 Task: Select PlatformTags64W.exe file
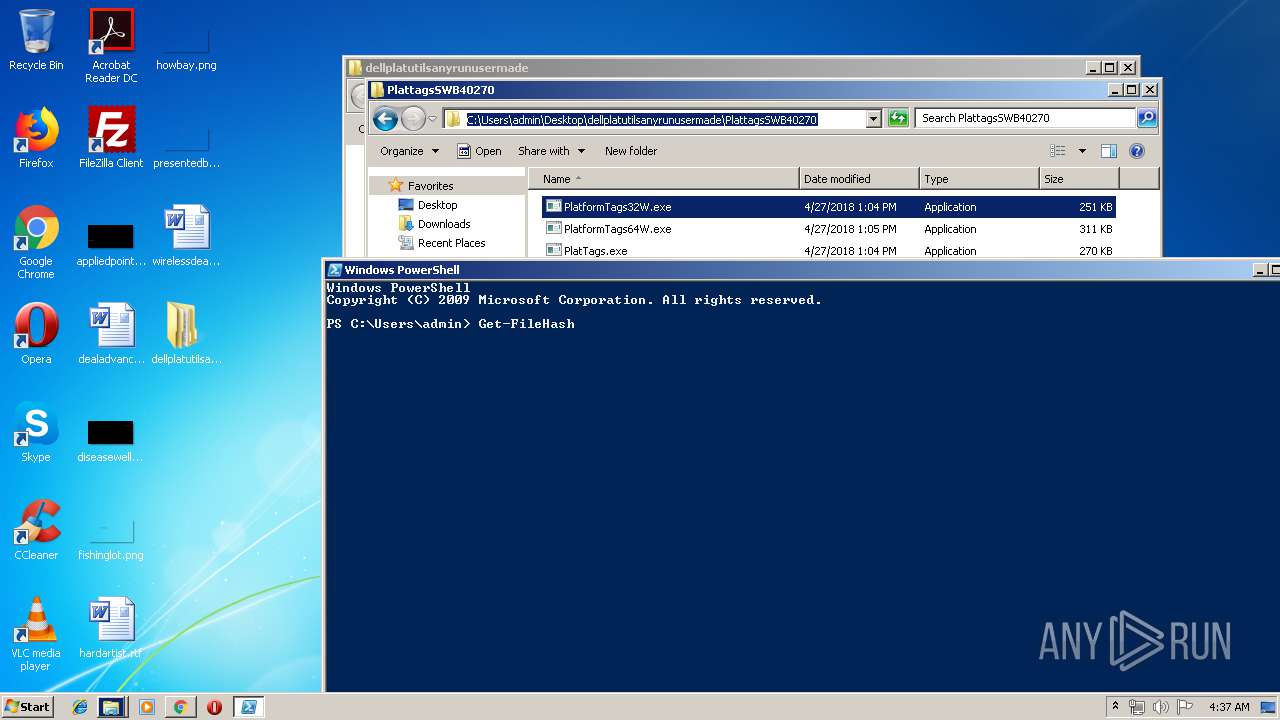(x=828, y=229)
